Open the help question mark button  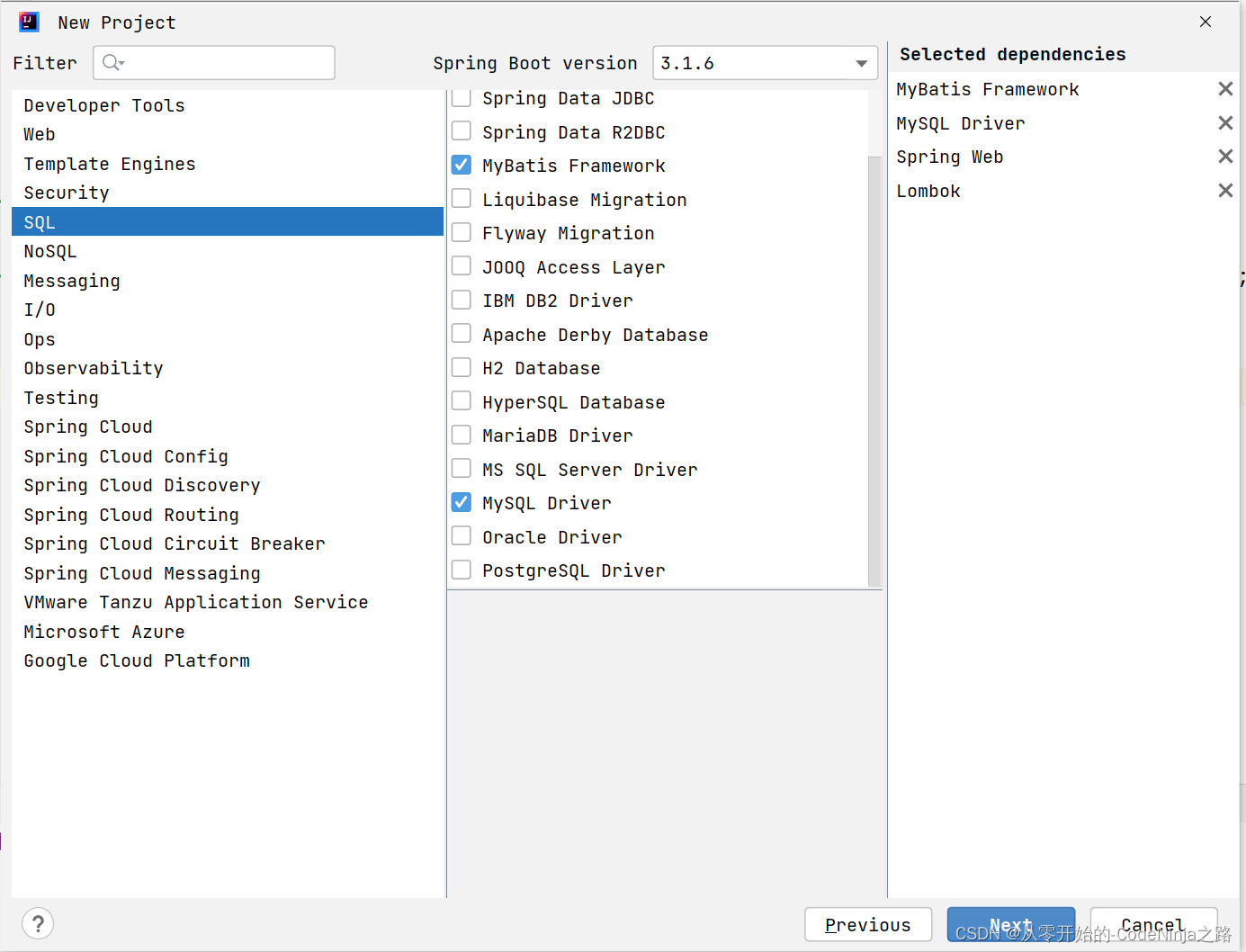(x=38, y=923)
